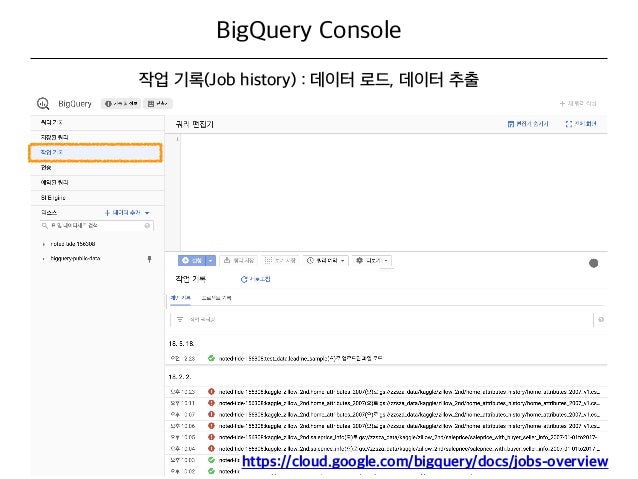Click red error icon of 10:06 job

[211, 426]
